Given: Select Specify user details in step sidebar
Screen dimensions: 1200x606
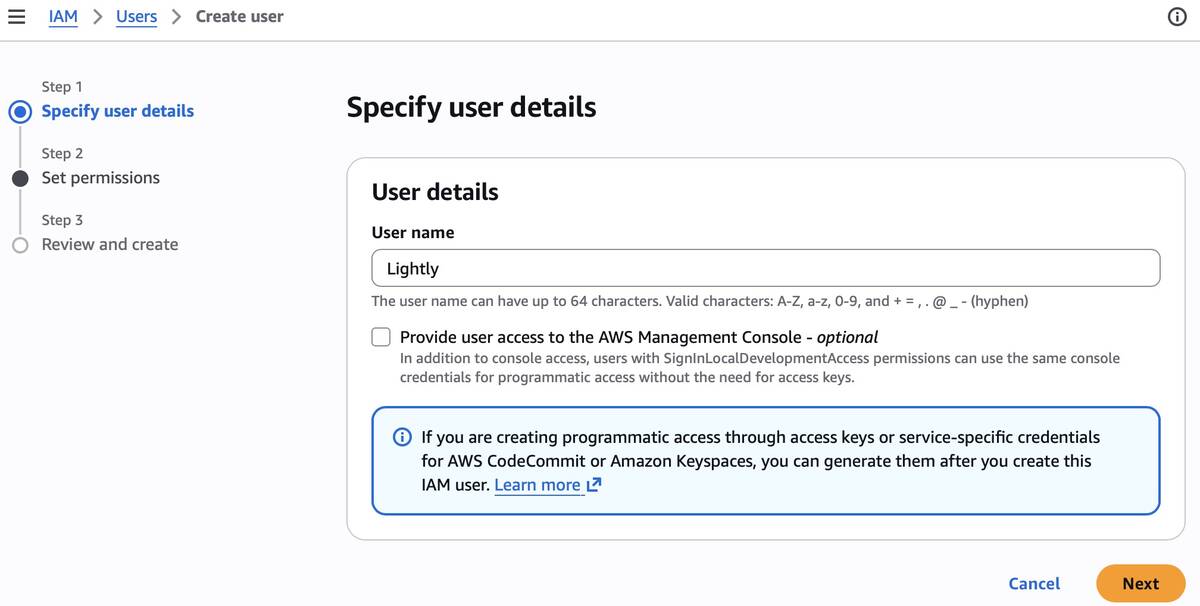Looking at the screenshot, I should pos(117,110).
